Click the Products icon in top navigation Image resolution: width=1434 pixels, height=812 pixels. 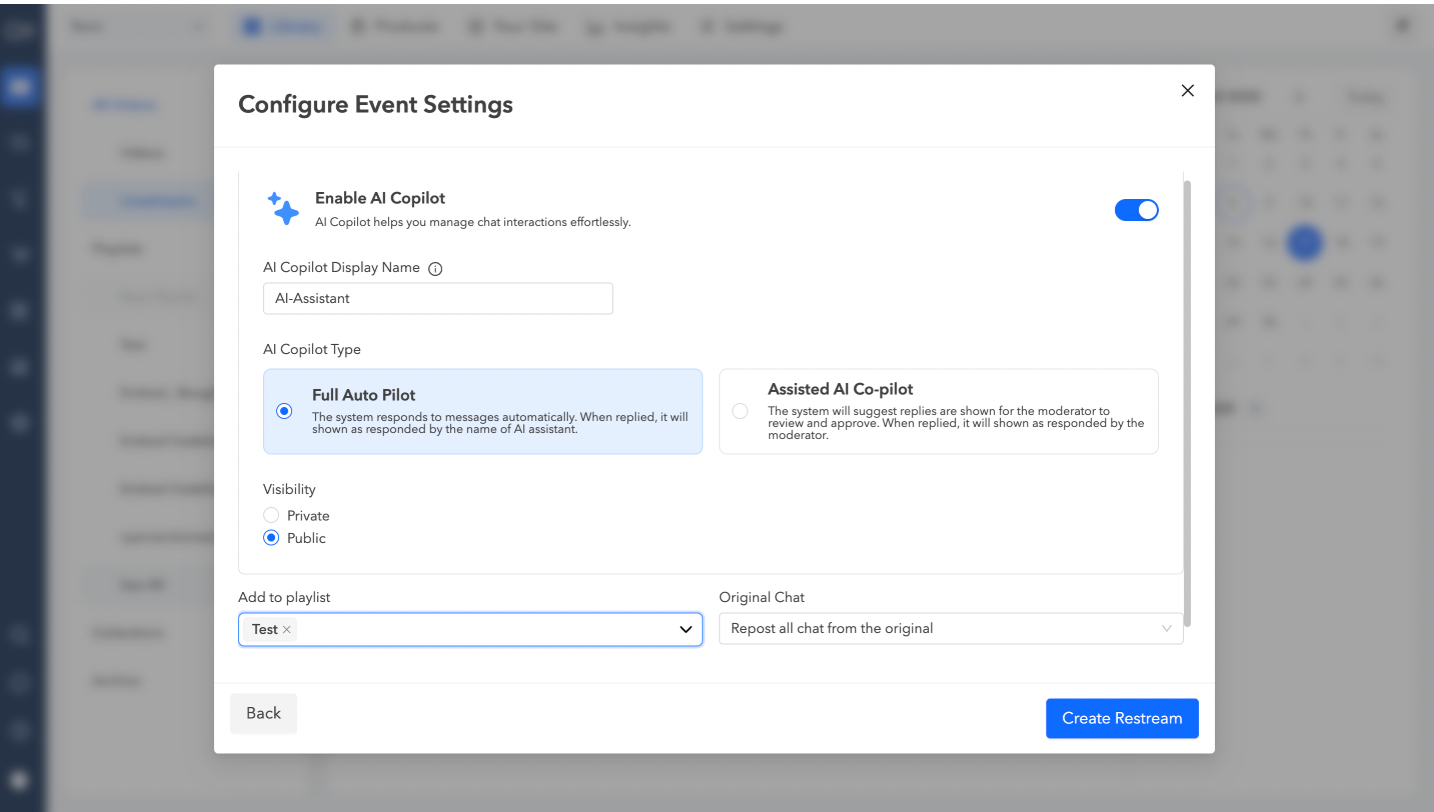click(x=356, y=26)
